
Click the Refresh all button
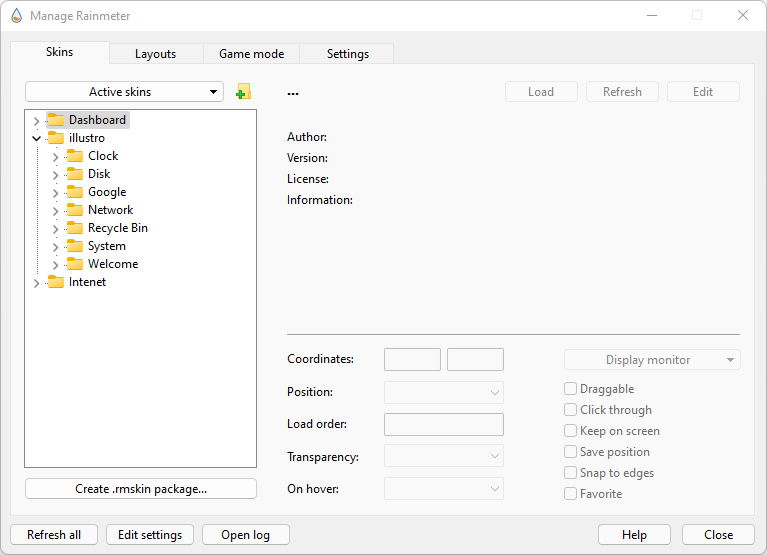click(x=54, y=534)
